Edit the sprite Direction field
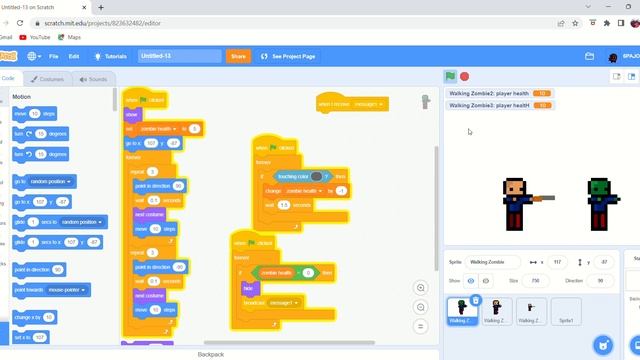 [600, 281]
